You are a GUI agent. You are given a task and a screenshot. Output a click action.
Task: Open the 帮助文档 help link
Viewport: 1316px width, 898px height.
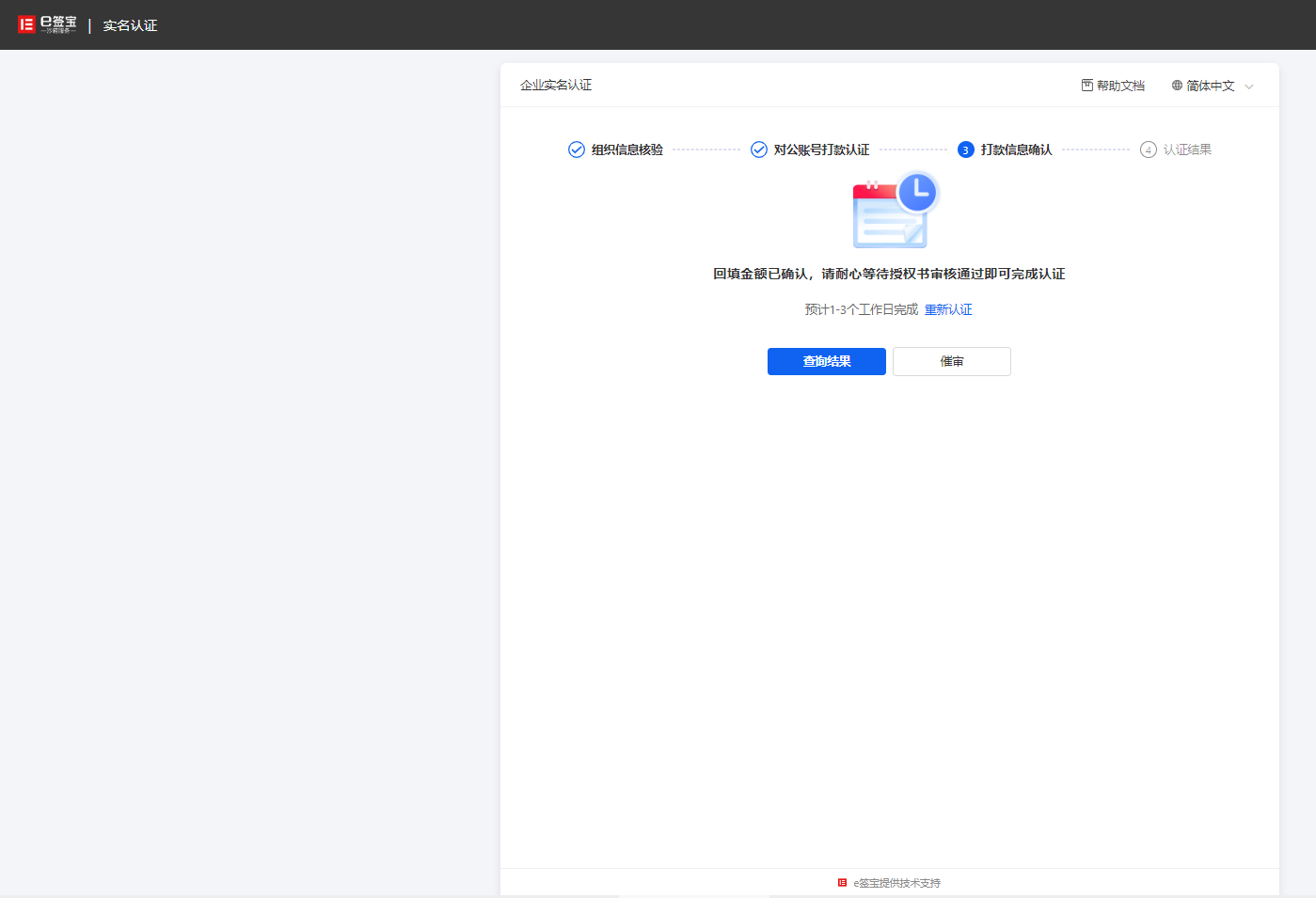(1120, 86)
